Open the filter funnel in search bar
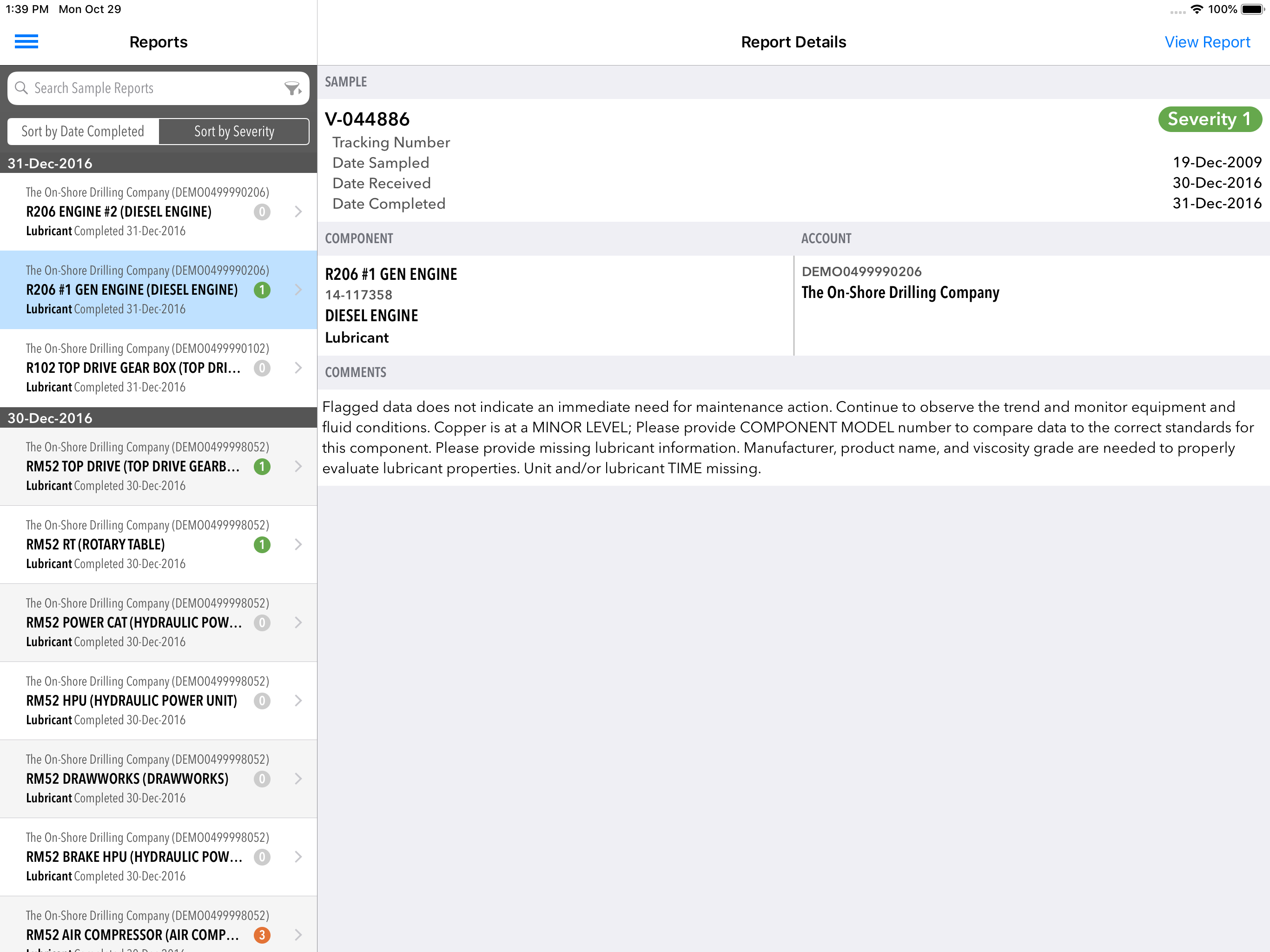The image size is (1270, 952). [x=293, y=88]
